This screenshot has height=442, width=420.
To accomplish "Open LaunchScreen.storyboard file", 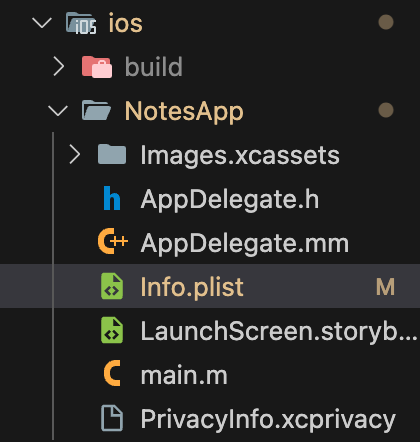I will (x=279, y=331).
